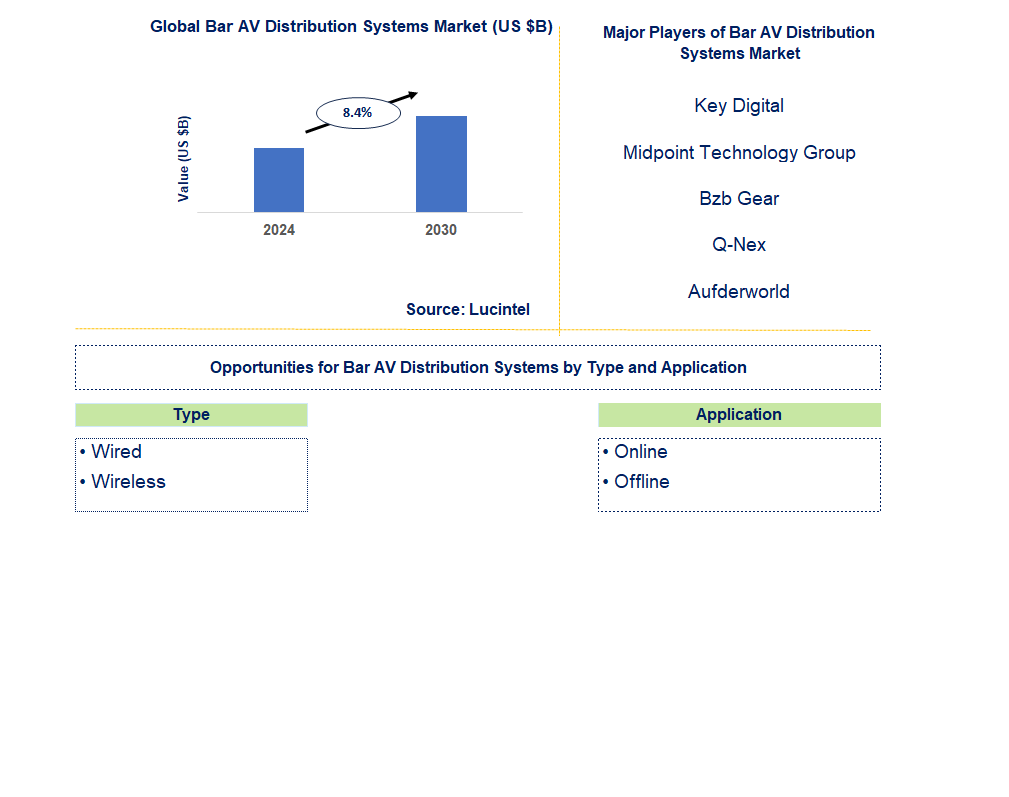The height and width of the screenshot is (797, 1009).
Task: Click the 2024 blue bar in the chart
Action: tap(278, 180)
